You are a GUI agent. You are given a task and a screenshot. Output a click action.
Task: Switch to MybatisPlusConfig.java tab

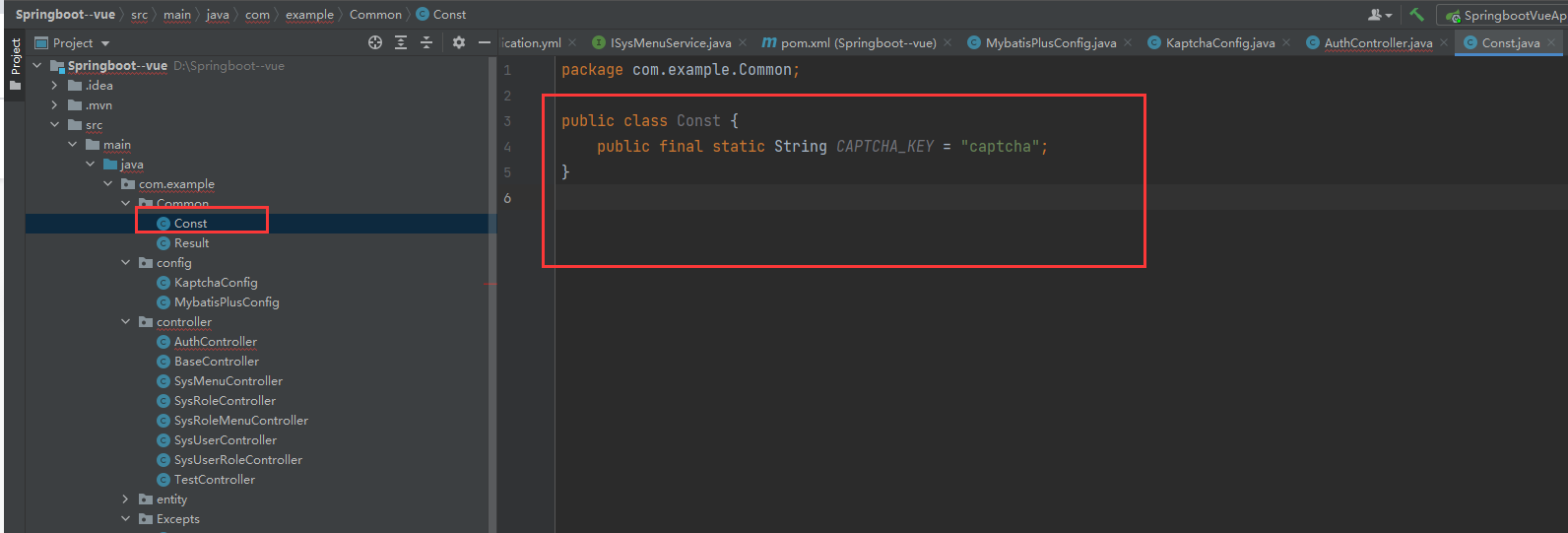pos(1051,42)
